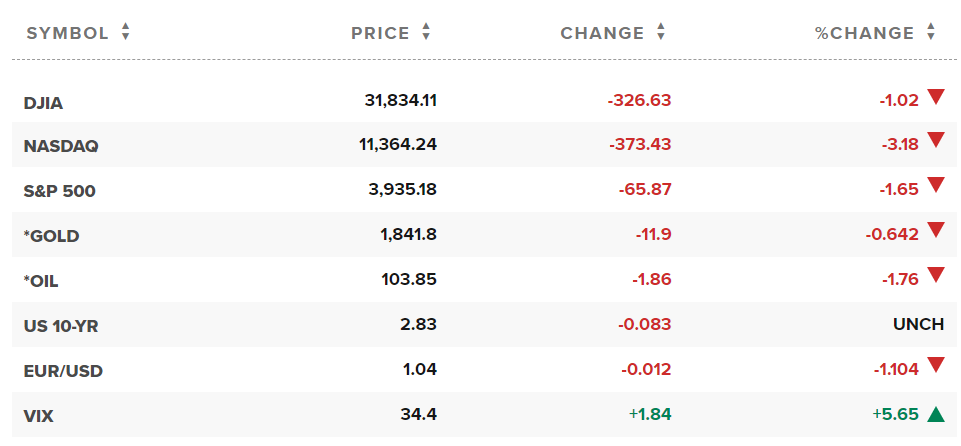961x446 pixels.
Task: Open the NASDAQ symbol link
Action: tap(61, 146)
